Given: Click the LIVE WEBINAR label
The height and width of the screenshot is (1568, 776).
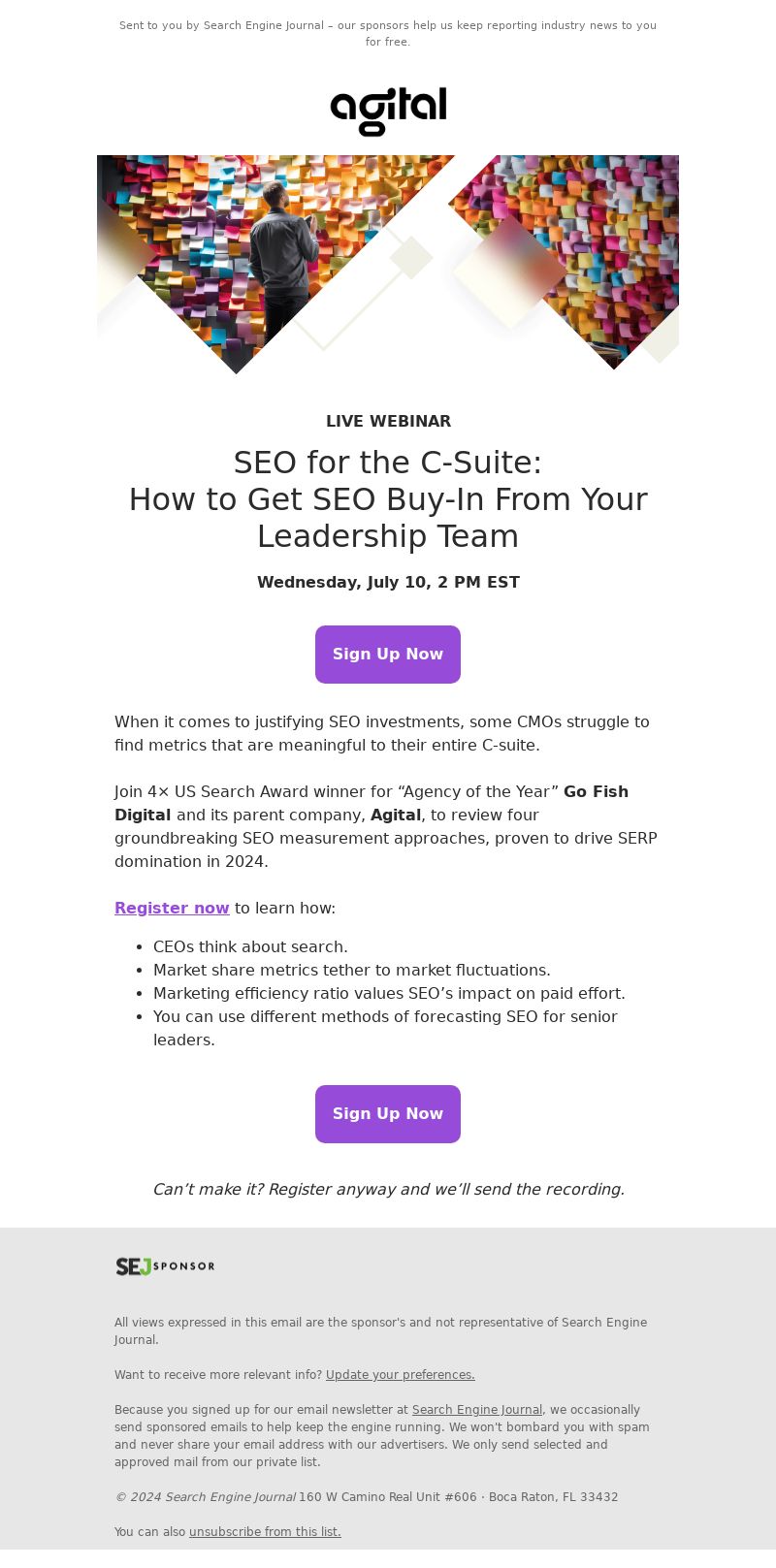Looking at the screenshot, I should (x=388, y=422).
